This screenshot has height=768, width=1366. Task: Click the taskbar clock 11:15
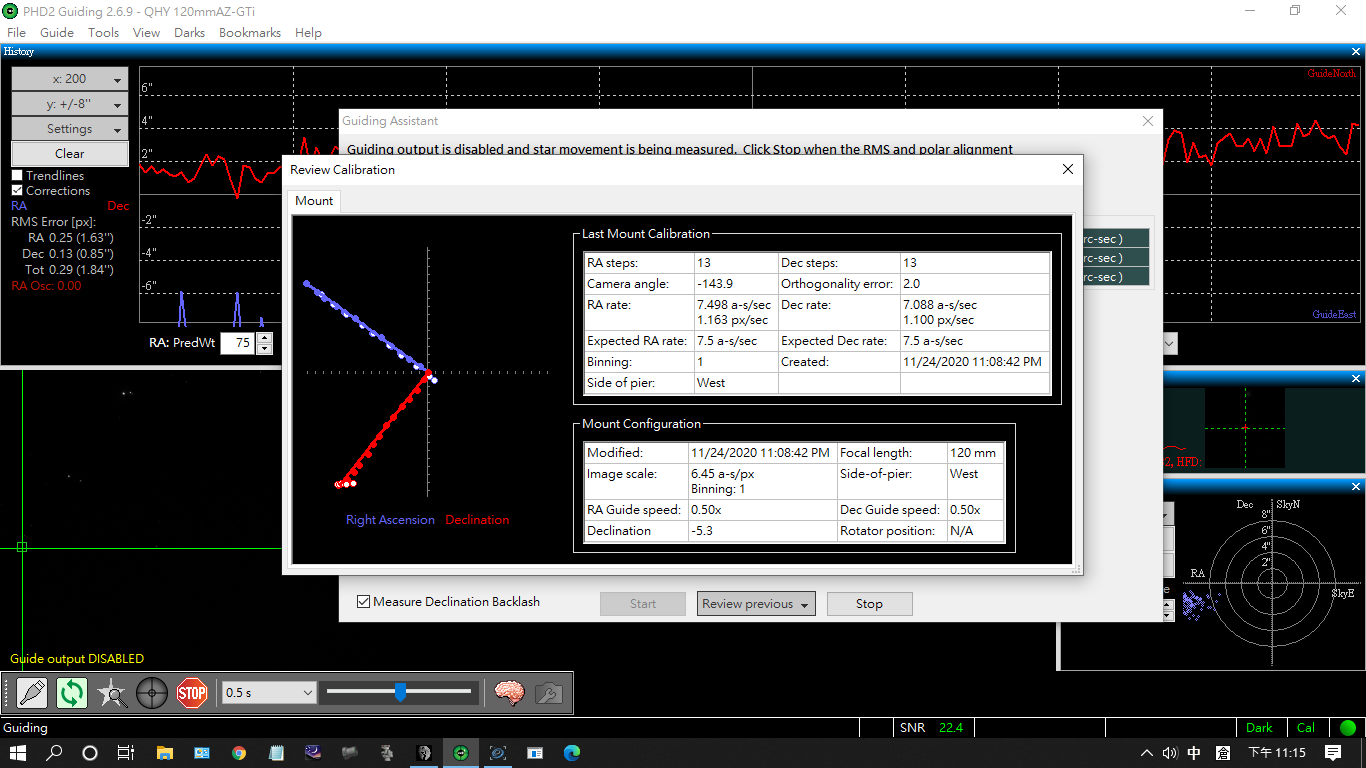[1277, 753]
